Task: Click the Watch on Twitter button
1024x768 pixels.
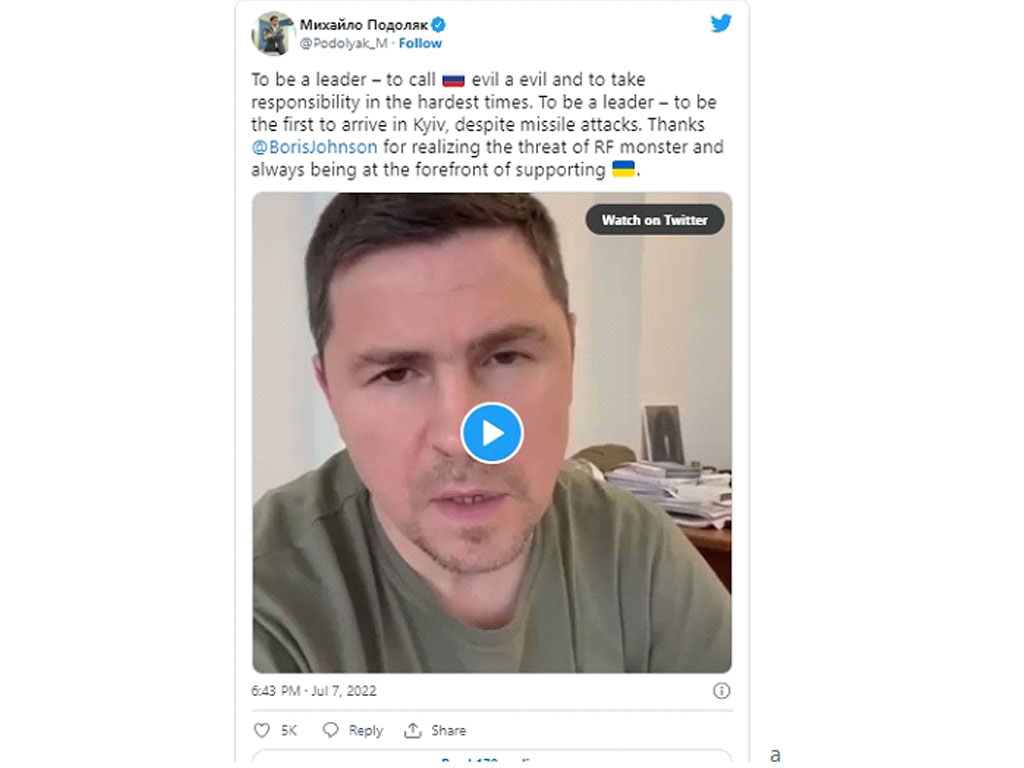Action: click(x=654, y=220)
